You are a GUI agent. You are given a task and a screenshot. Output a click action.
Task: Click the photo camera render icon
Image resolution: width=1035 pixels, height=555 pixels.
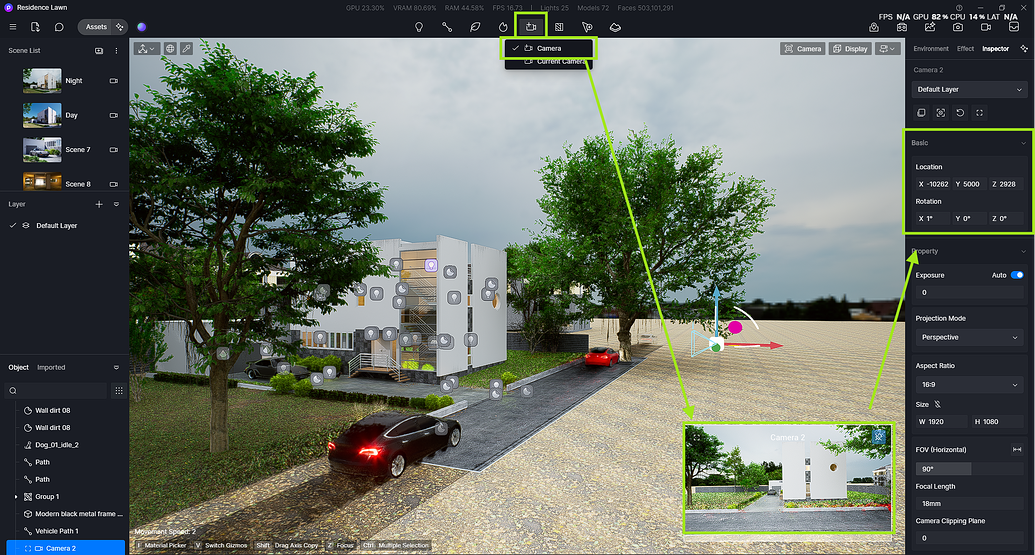tap(958, 27)
